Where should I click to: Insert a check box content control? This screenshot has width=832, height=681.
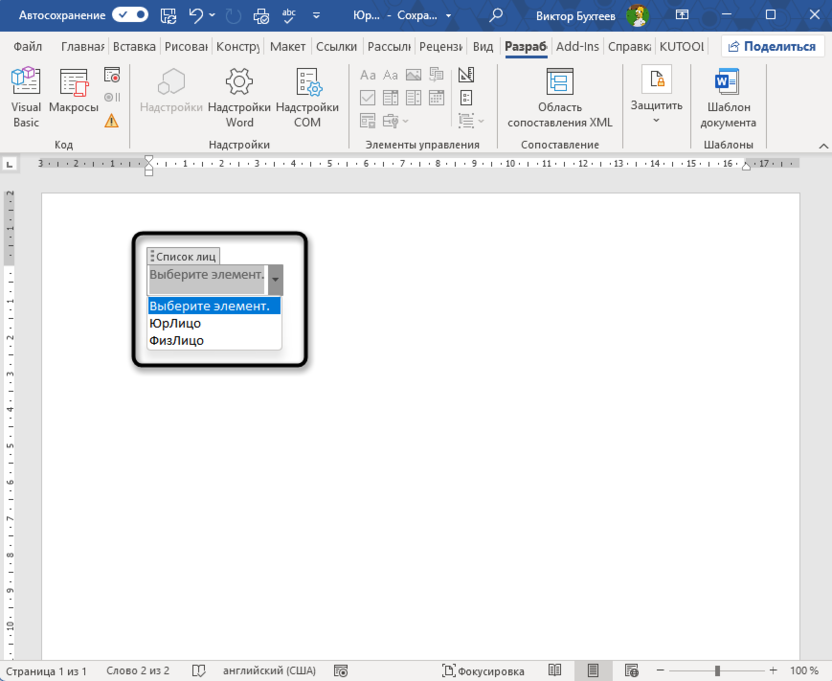pos(369,97)
